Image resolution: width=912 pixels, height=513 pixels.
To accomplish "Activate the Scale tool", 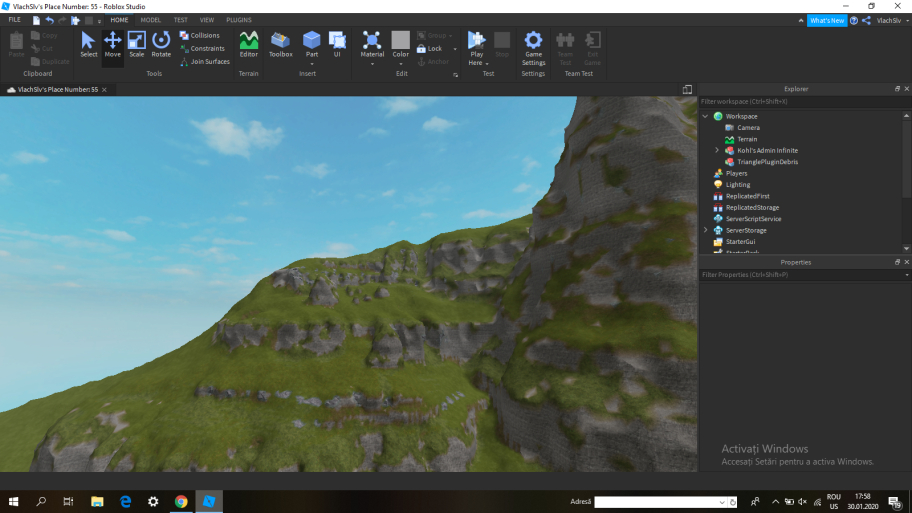I will 136,44.
